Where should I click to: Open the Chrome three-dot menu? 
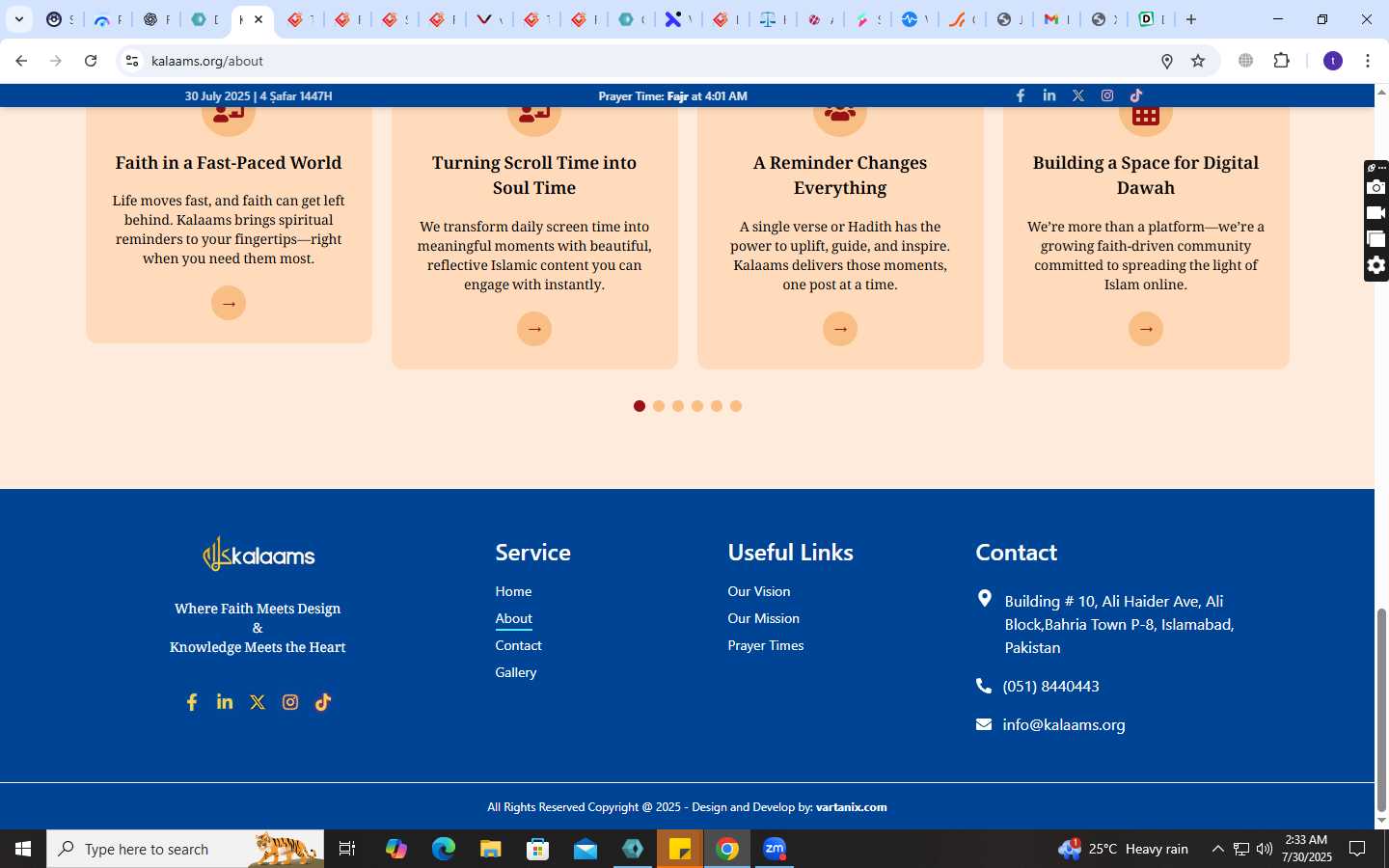click(x=1368, y=61)
